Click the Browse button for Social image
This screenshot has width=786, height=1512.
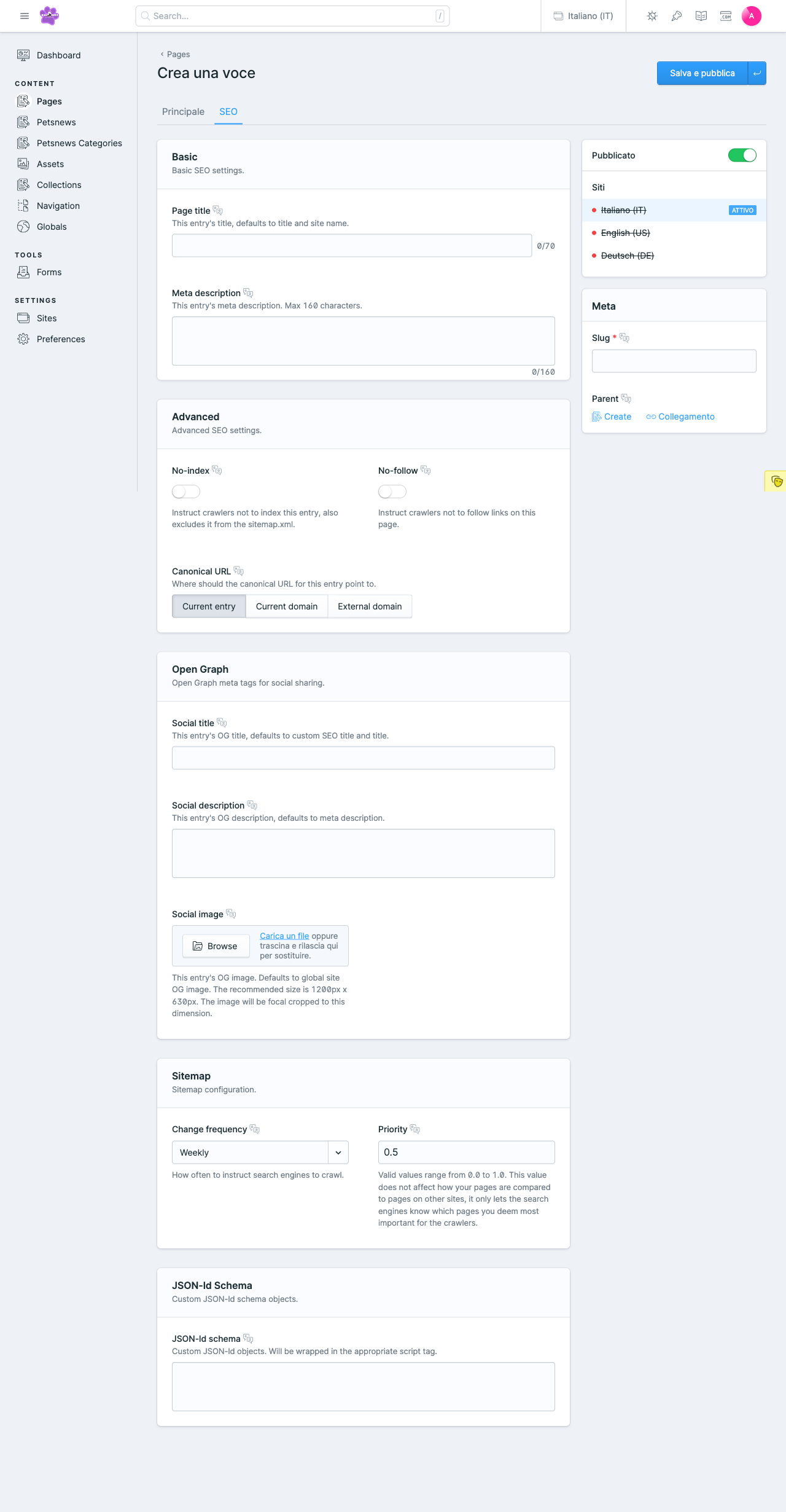tap(216, 946)
